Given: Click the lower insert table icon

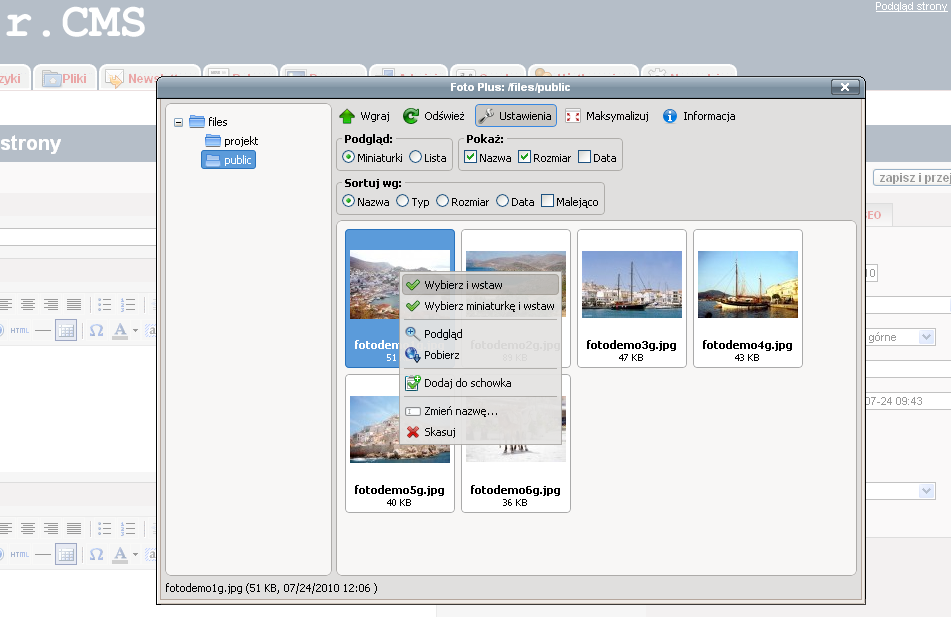Looking at the screenshot, I should click(x=66, y=555).
